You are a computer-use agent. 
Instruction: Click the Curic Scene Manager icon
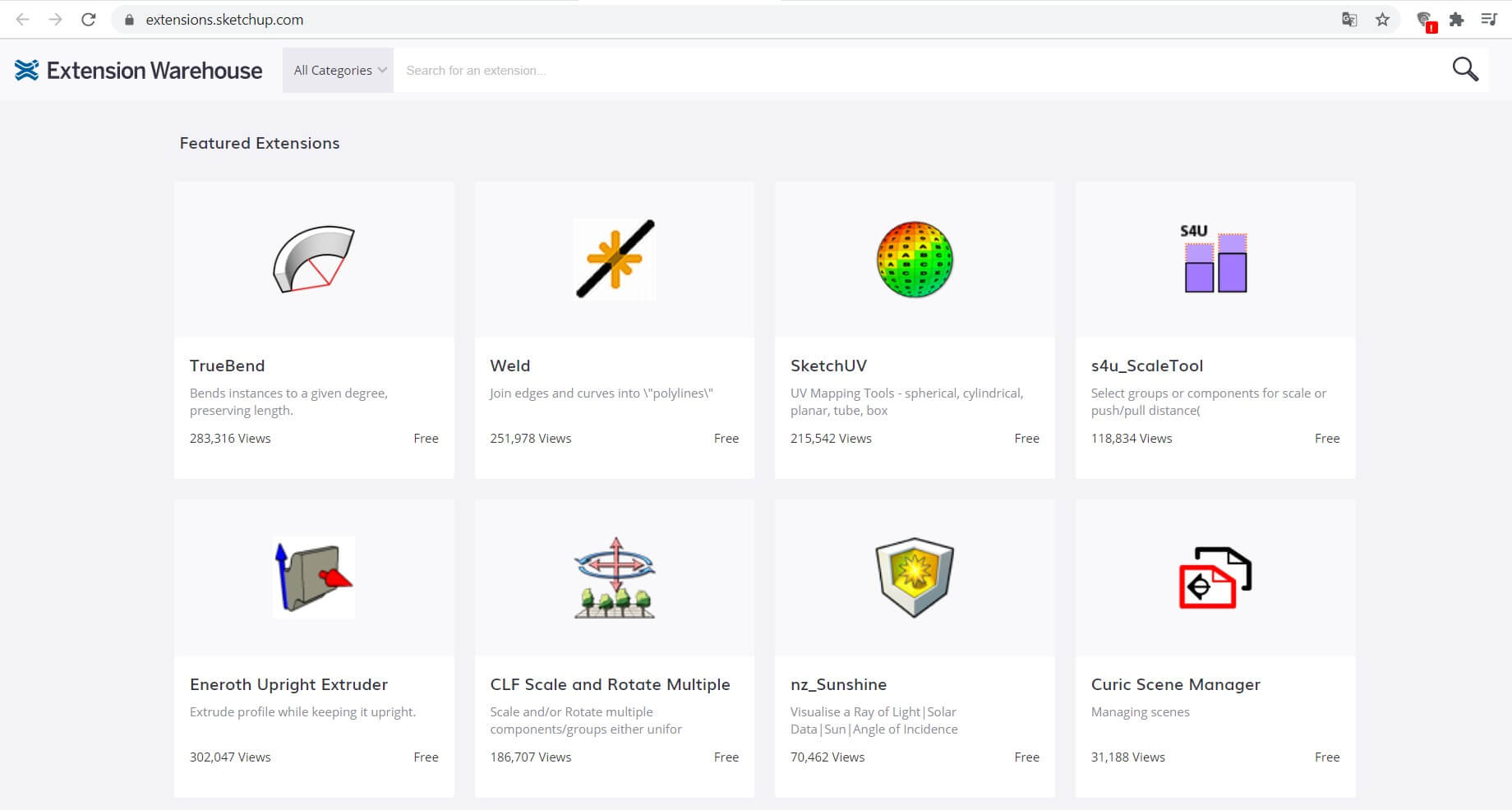pyautogui.click(x=1215, y=578)
